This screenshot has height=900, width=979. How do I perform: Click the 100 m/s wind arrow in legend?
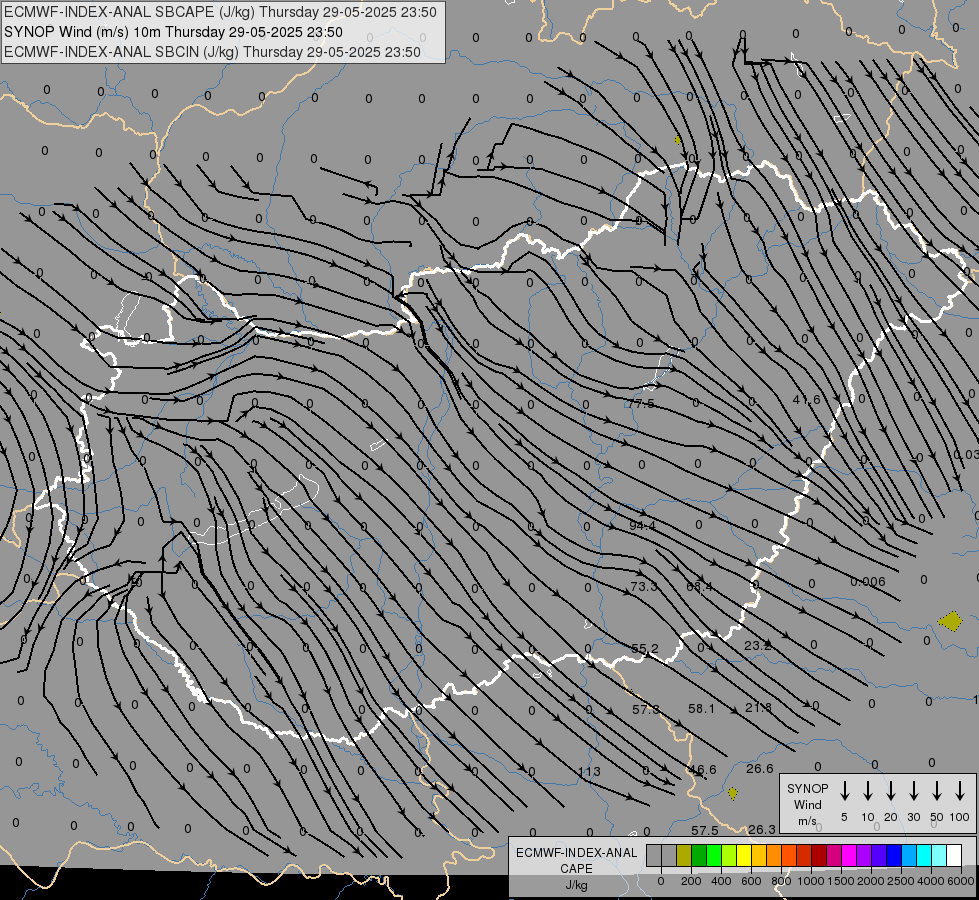(x=960, y=791)
